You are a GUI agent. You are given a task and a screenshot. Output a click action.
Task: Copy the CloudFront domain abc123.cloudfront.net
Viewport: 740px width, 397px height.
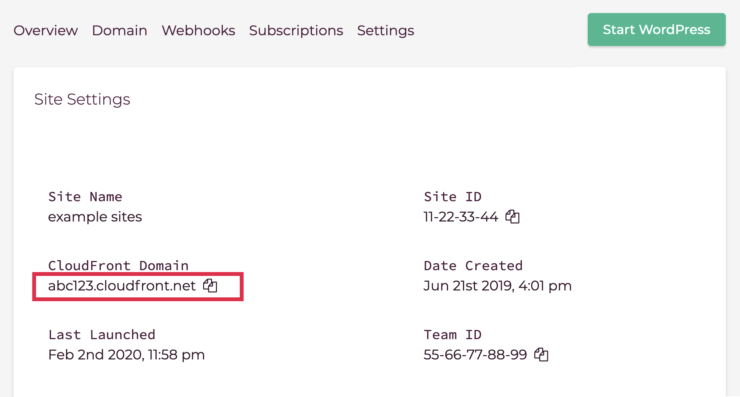tap(210, 286)
